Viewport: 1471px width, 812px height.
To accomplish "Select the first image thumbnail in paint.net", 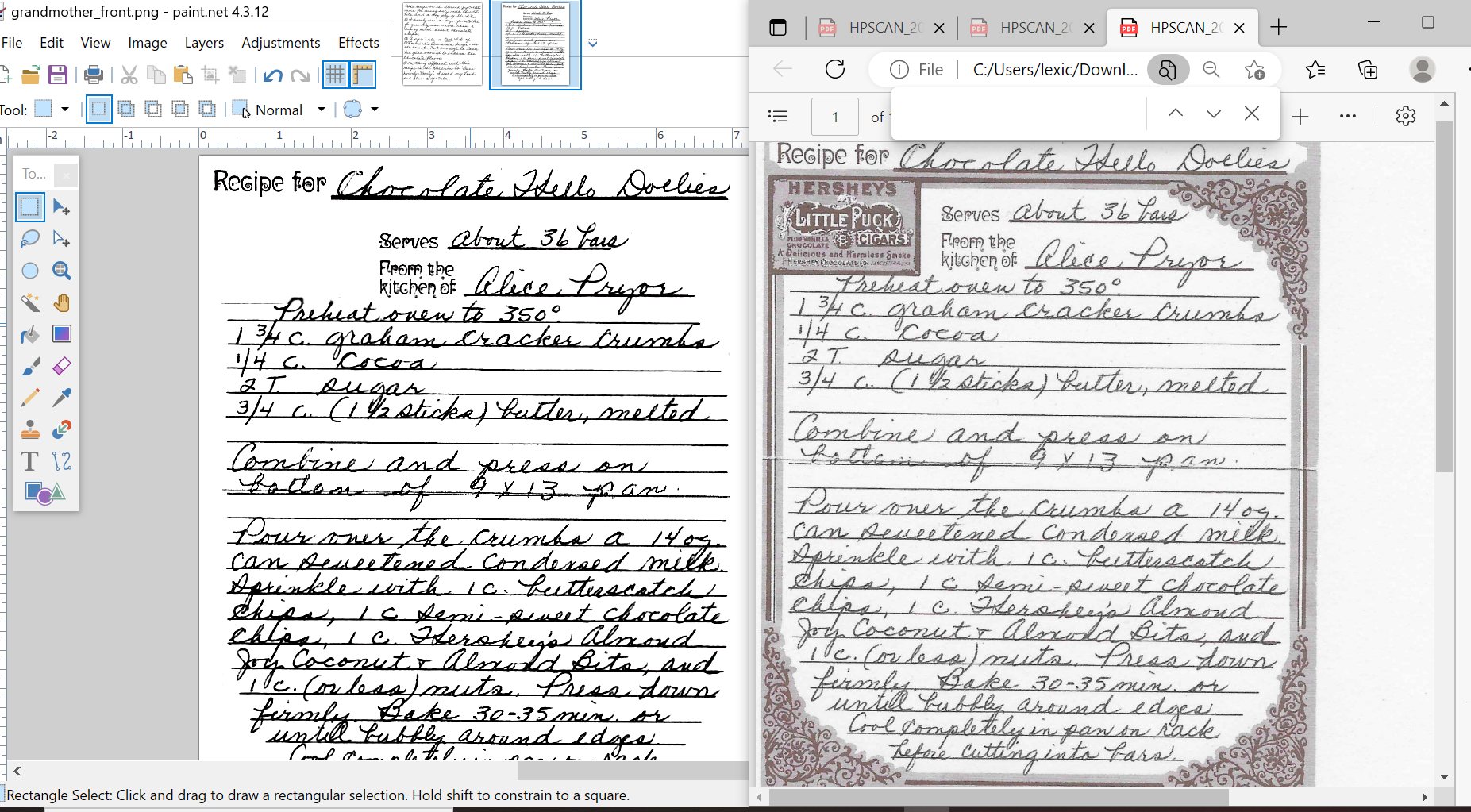I will pyautogui.click(x=442, y=44).
